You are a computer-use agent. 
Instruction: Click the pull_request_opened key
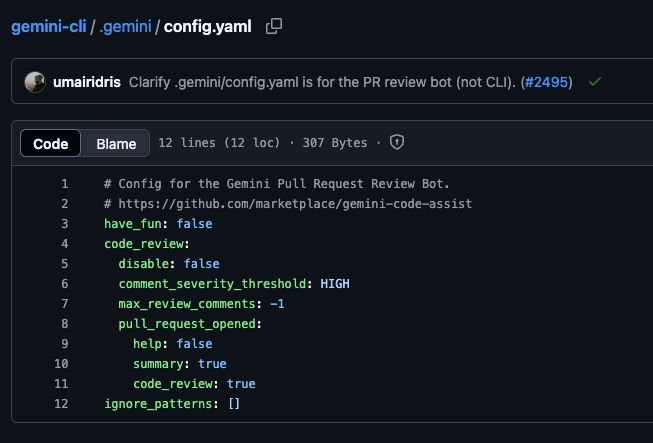tap(187, 324)
